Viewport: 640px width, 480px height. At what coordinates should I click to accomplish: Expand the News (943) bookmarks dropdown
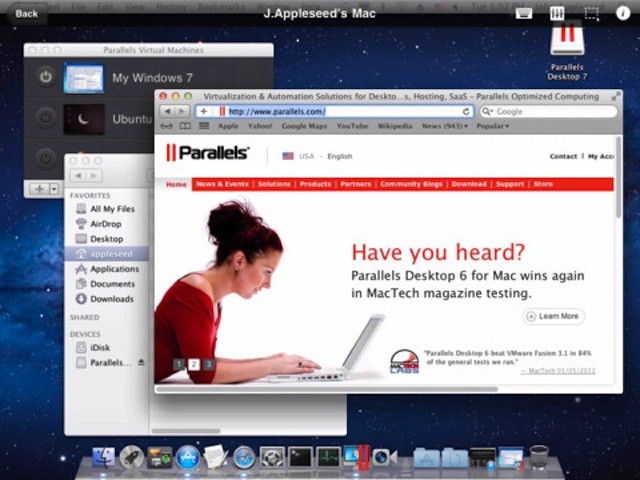(x=445, y=126)
